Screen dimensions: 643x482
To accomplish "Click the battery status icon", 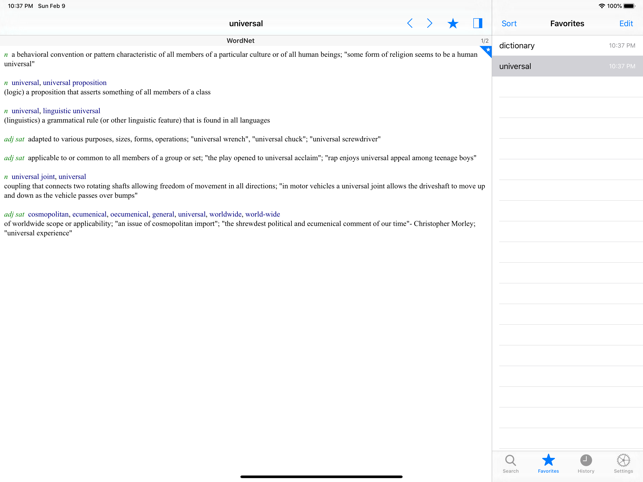I will [629, 6].
